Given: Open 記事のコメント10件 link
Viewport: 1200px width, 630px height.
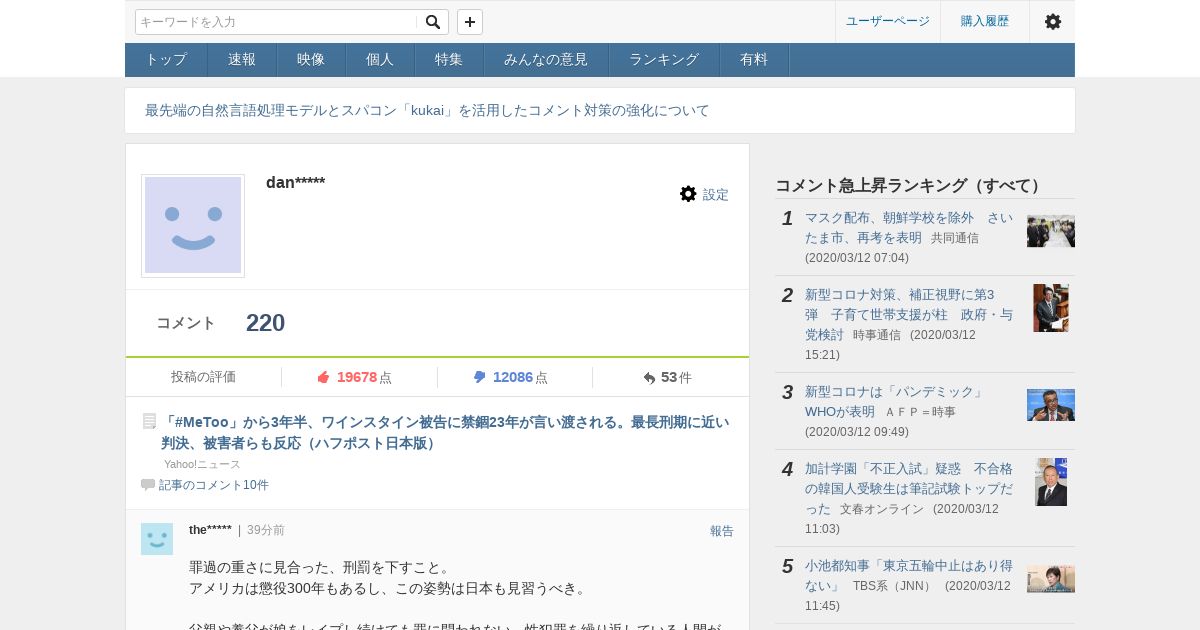Looking at the screenshot, I should click(x=214, y=485).
